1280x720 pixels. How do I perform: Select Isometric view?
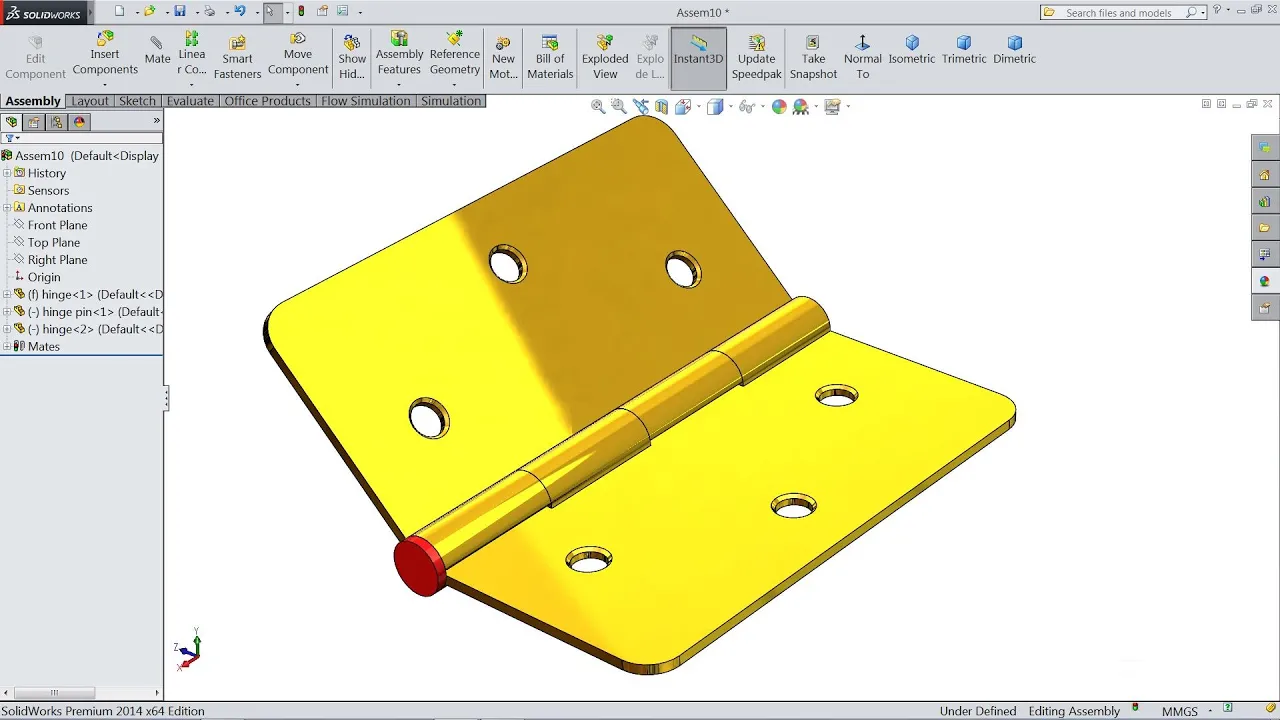pyautogui.click(x=912, y=50)
